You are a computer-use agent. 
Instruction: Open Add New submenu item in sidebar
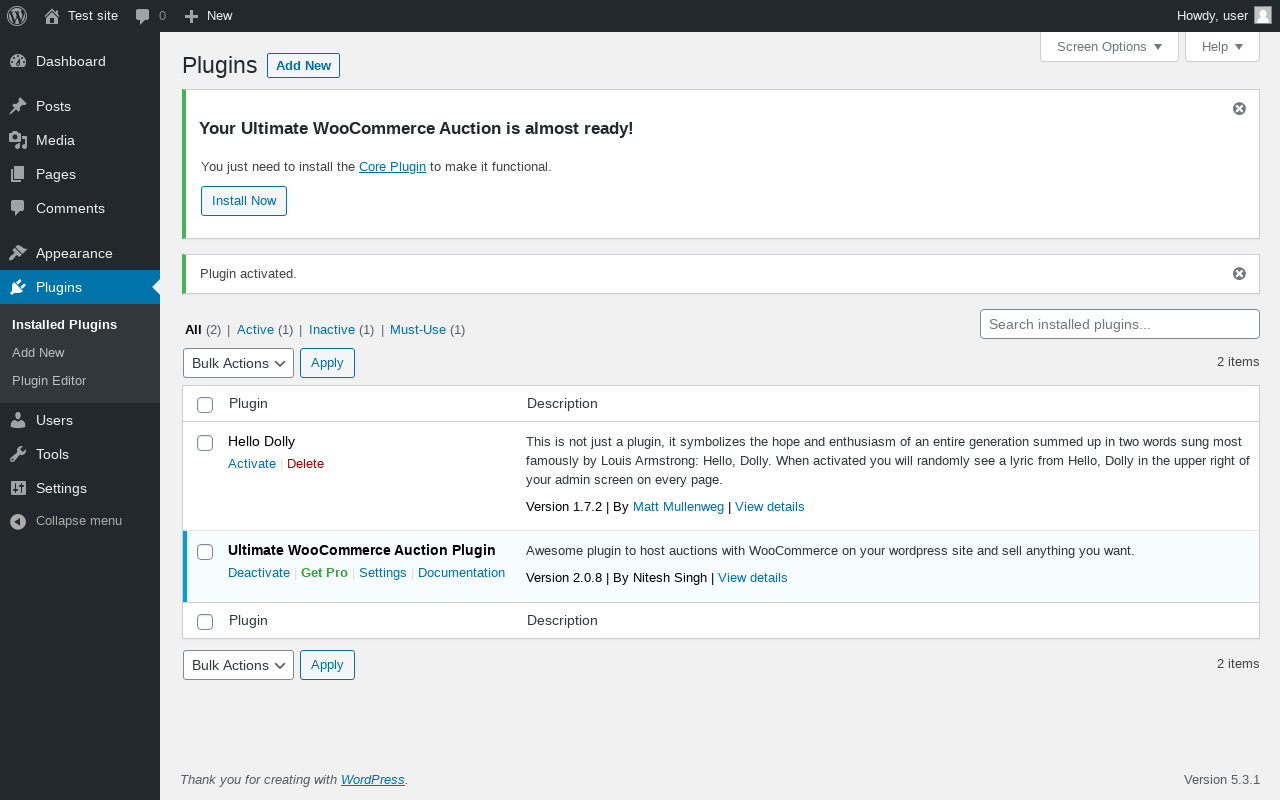click(x=38, y=352)
